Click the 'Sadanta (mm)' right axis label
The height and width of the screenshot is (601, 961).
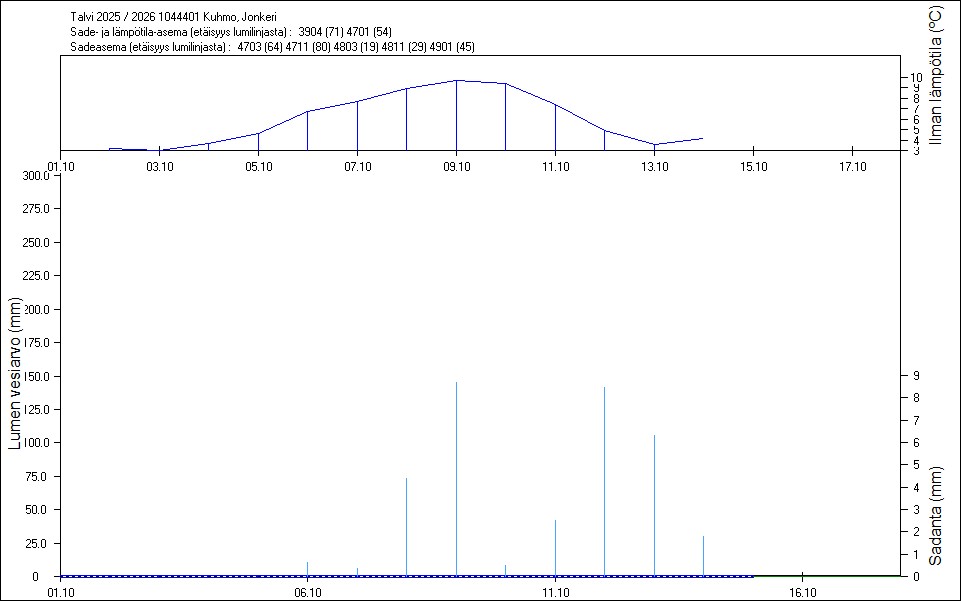click(x=936, y=516)
